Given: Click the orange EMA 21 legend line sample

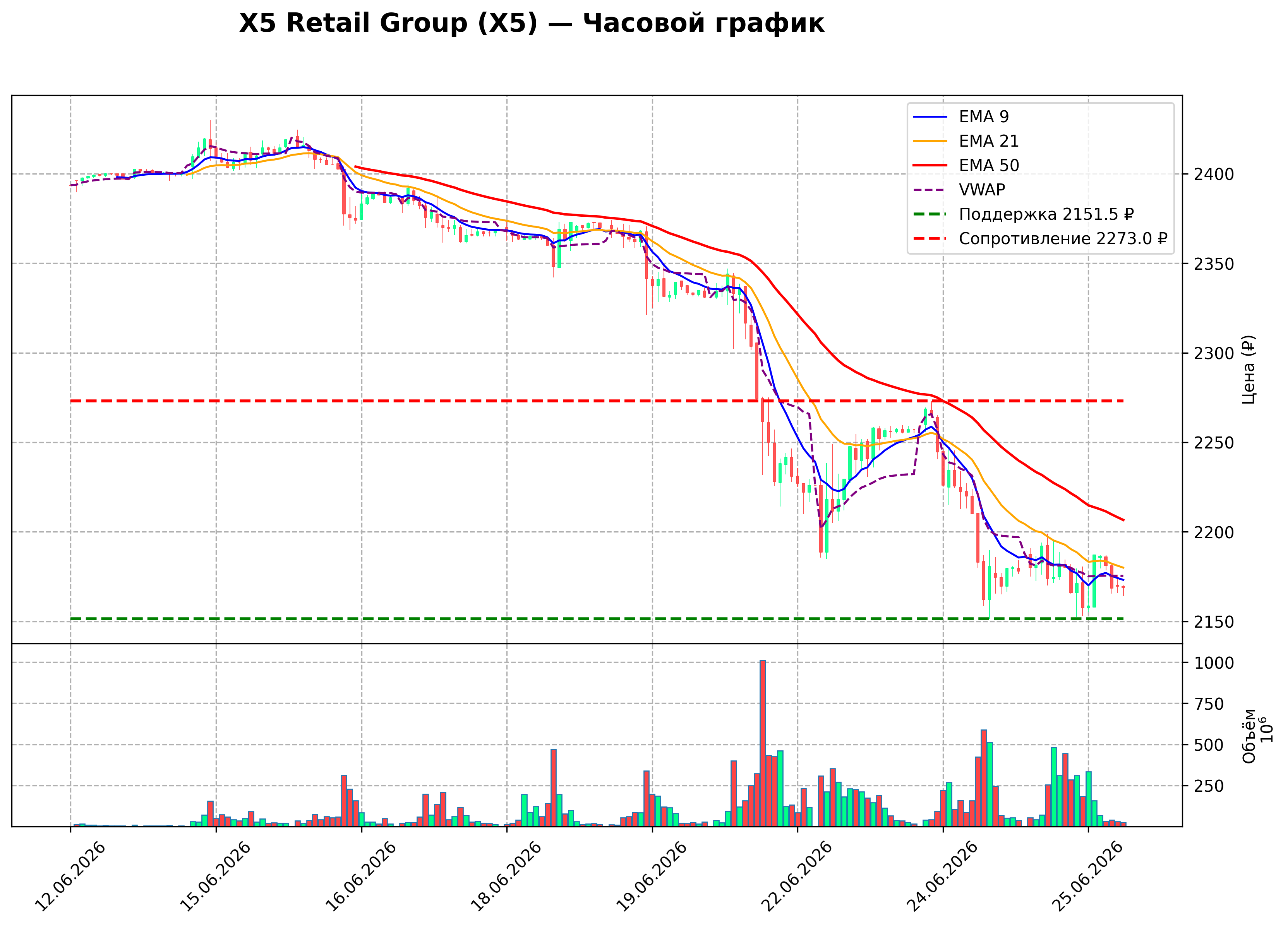Looking at the screenshot, I should (x=930, y=141).
